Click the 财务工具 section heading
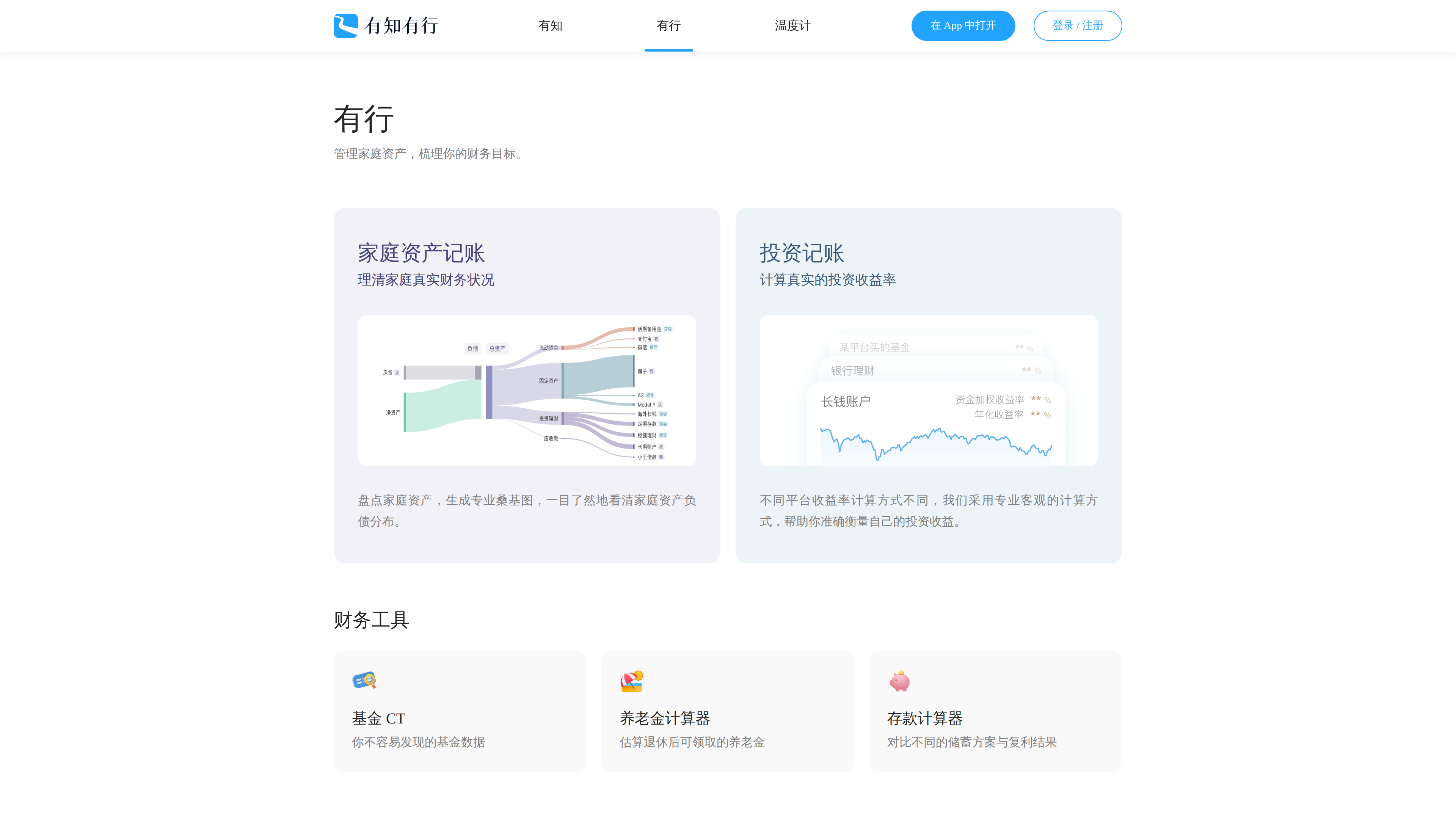The height and width of the screenshot is (819, 1456). click(371, 620)
